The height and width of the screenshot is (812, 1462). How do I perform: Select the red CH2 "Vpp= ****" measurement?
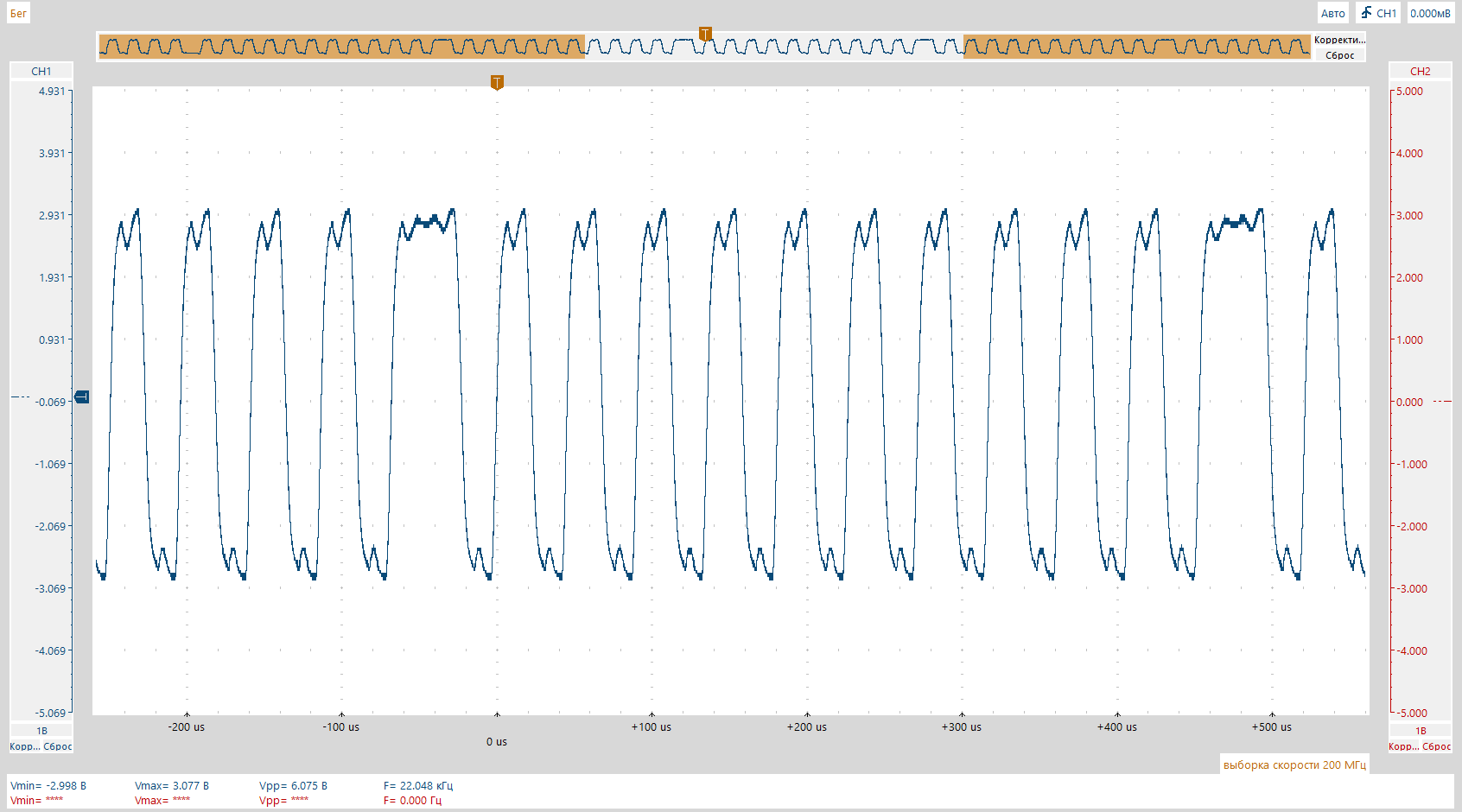[284, 800]
